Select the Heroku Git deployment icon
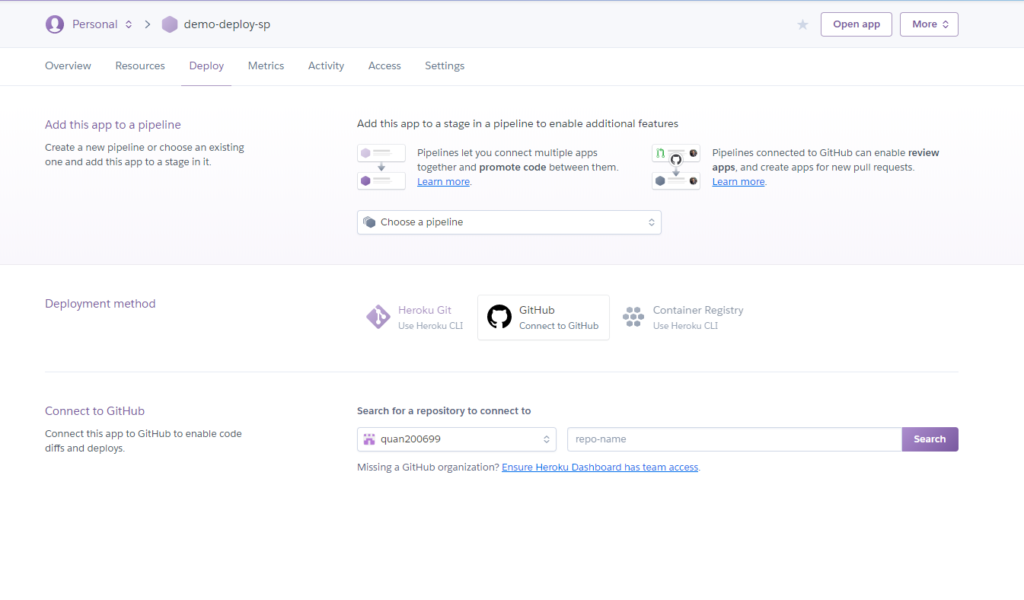Screen dimensions: 1024x600 tap(377, 317)
